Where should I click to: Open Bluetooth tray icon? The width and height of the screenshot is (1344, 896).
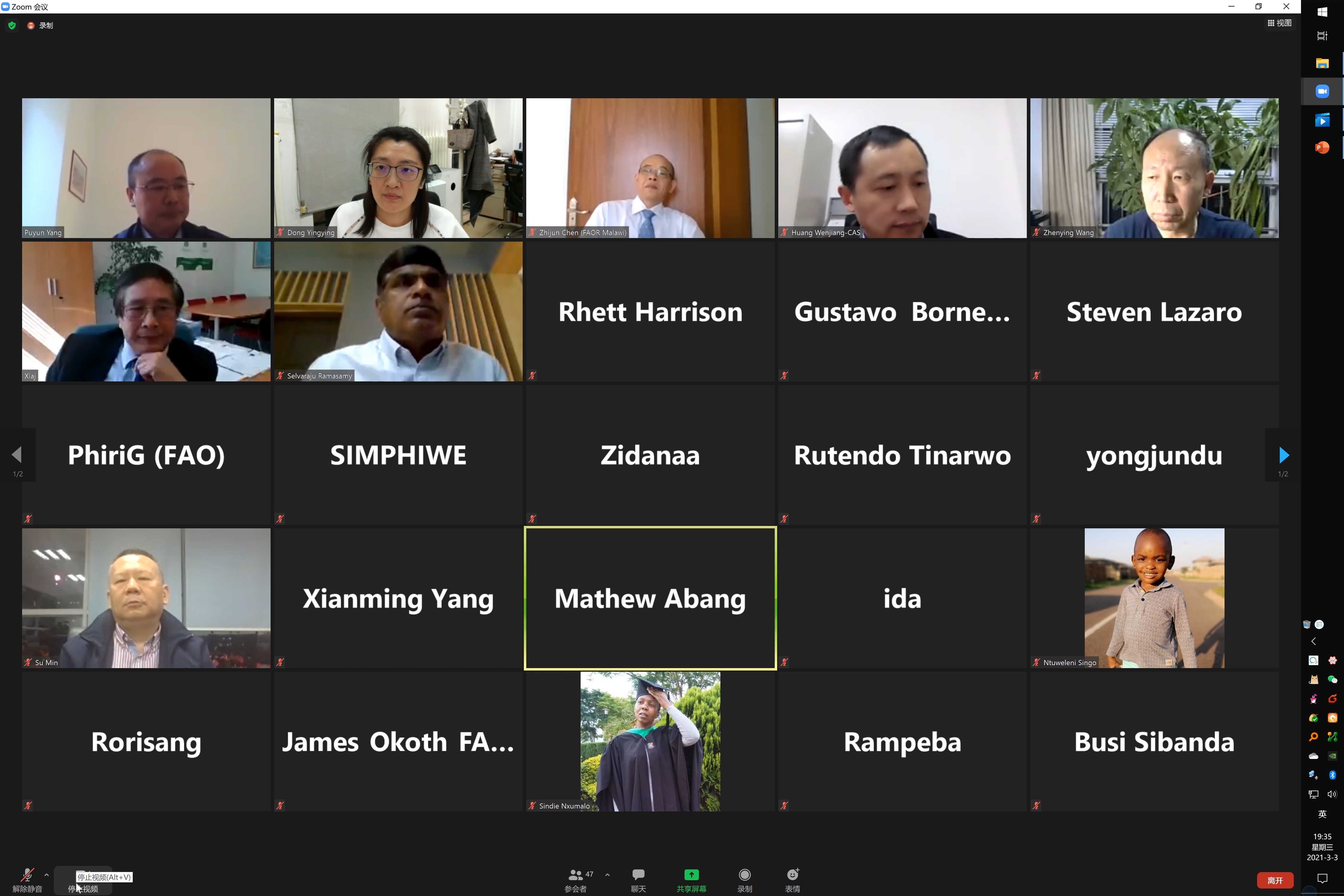(x=1333, y=775)
